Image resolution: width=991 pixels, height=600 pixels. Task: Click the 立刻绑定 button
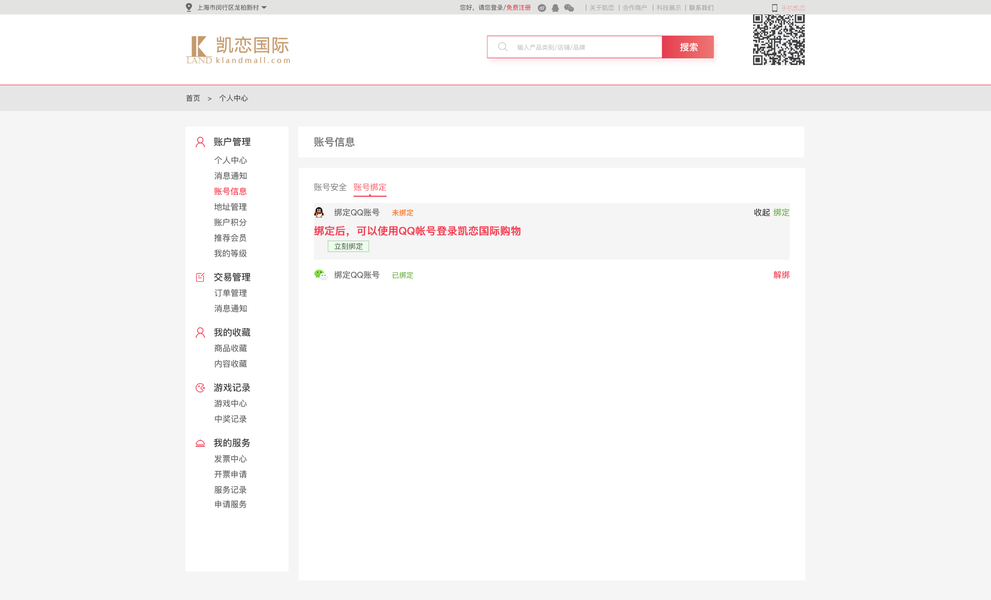point(347,245)
